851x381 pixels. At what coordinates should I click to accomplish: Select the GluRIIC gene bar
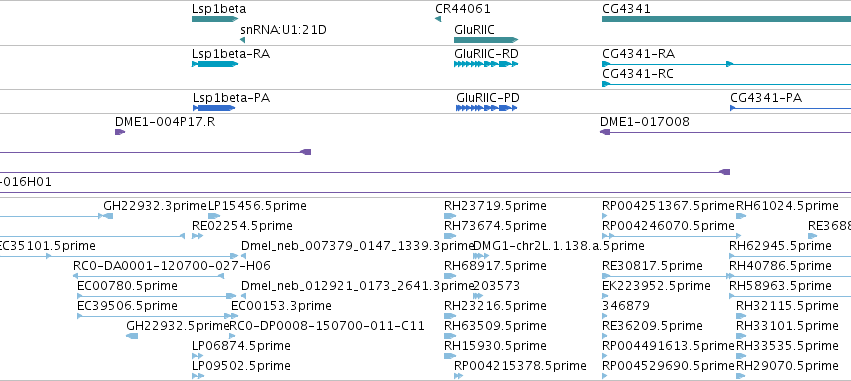coord(486,40)
